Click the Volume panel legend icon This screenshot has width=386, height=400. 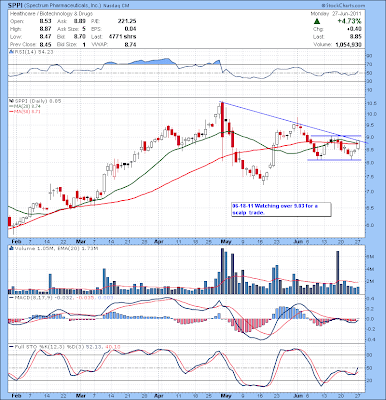click(11, 248)
